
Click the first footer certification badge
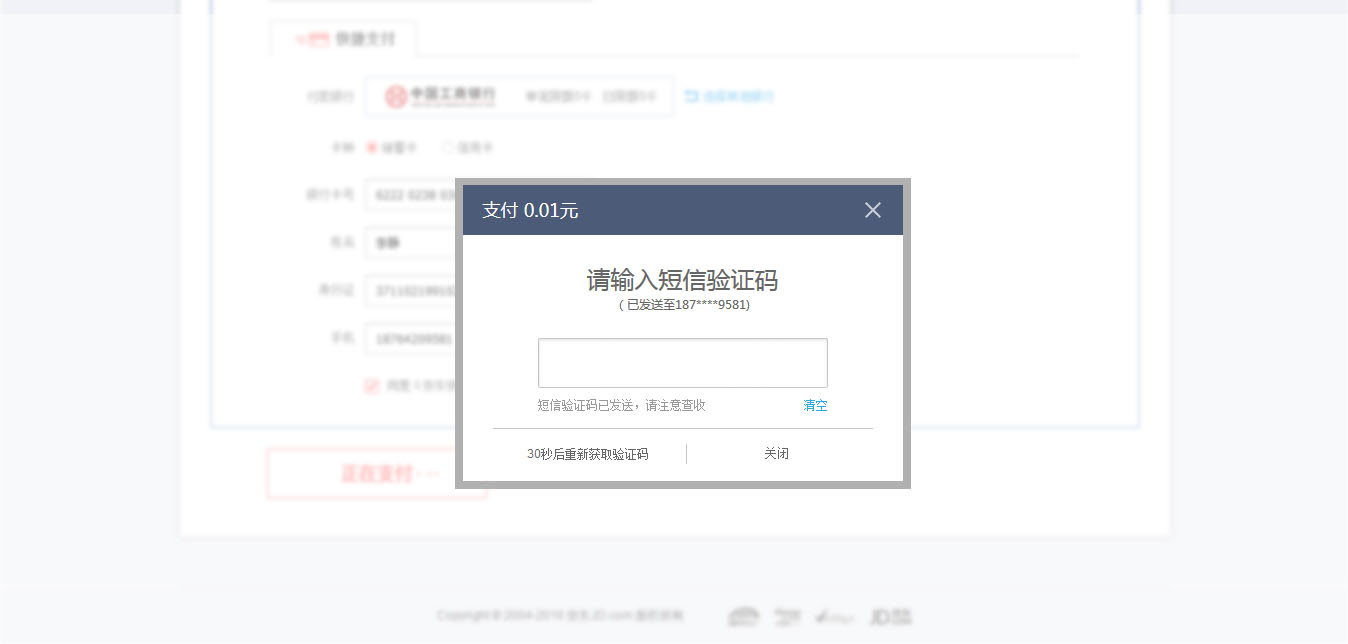[x=743, y=616]
